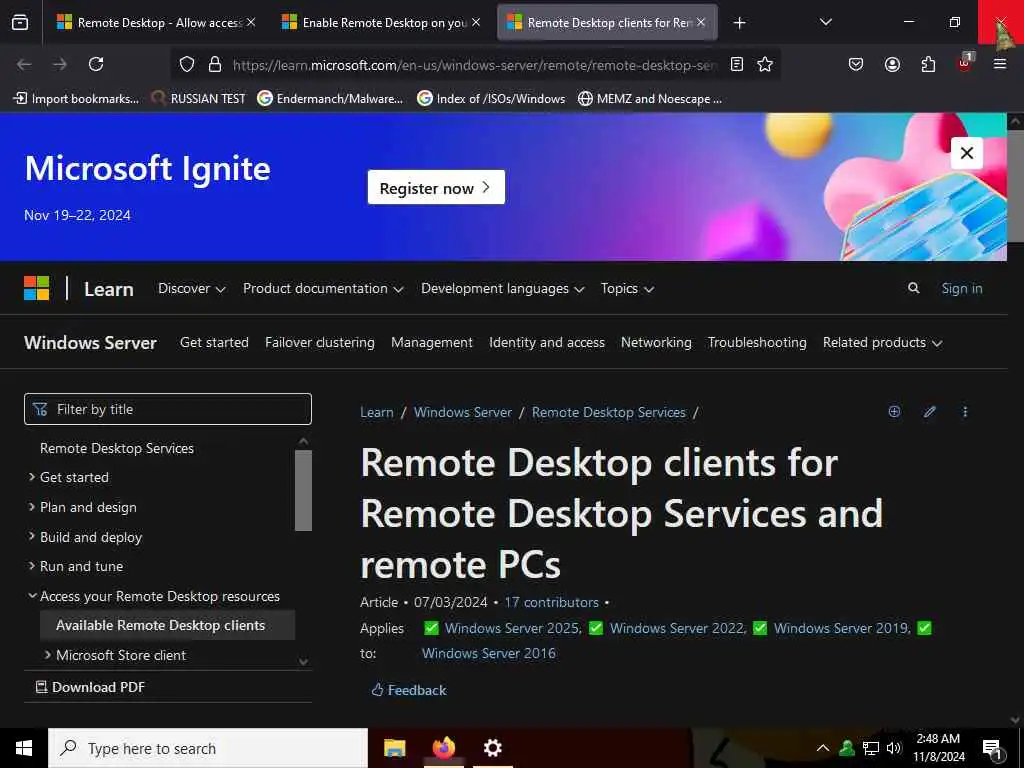
Task: Close the Microsoft Ignite banner
Action: (x=967, y=153)
